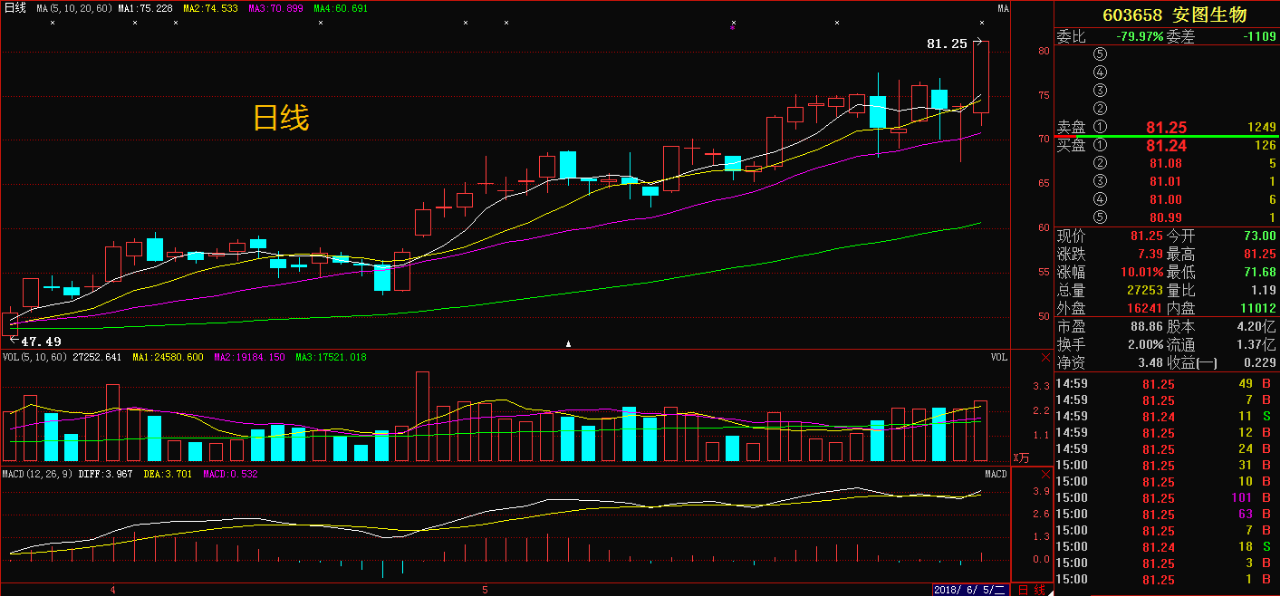Select 15:00 tick at 81.24 with 18 S
The height and width of the screenshot is (596, 1280).
(x=1167, y=547)
